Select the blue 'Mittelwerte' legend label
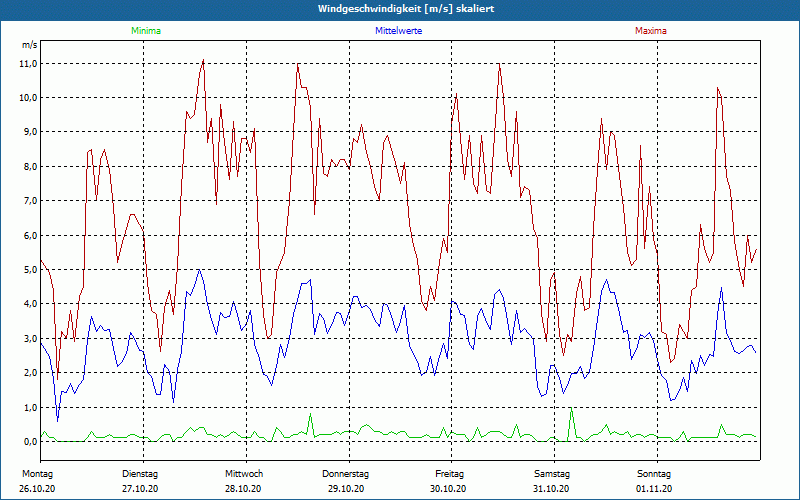This screenshot has width=800, height=500. [398, 31]
